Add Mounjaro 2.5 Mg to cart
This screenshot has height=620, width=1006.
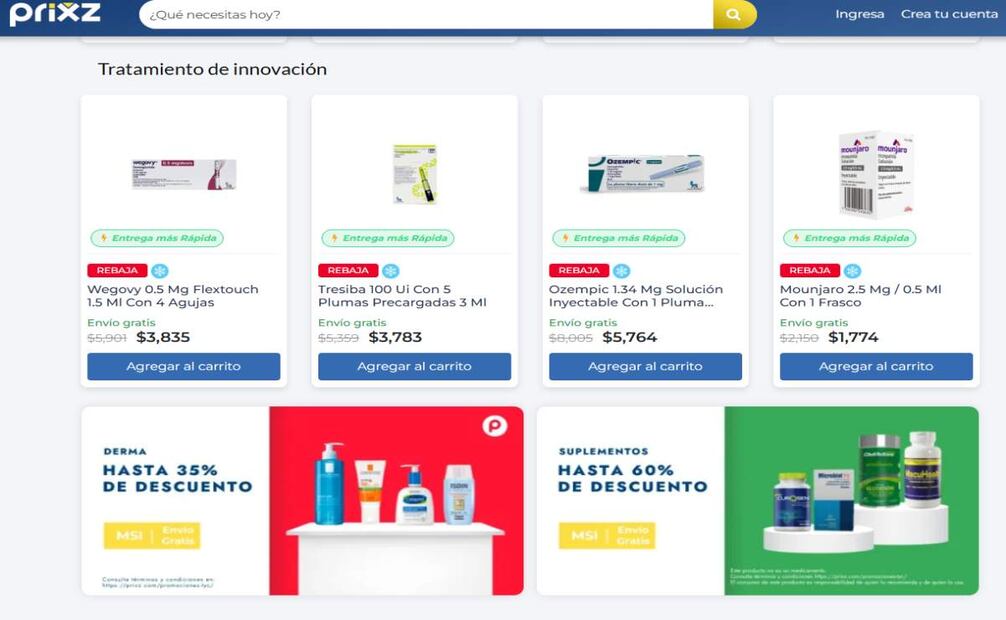(876, 366)
